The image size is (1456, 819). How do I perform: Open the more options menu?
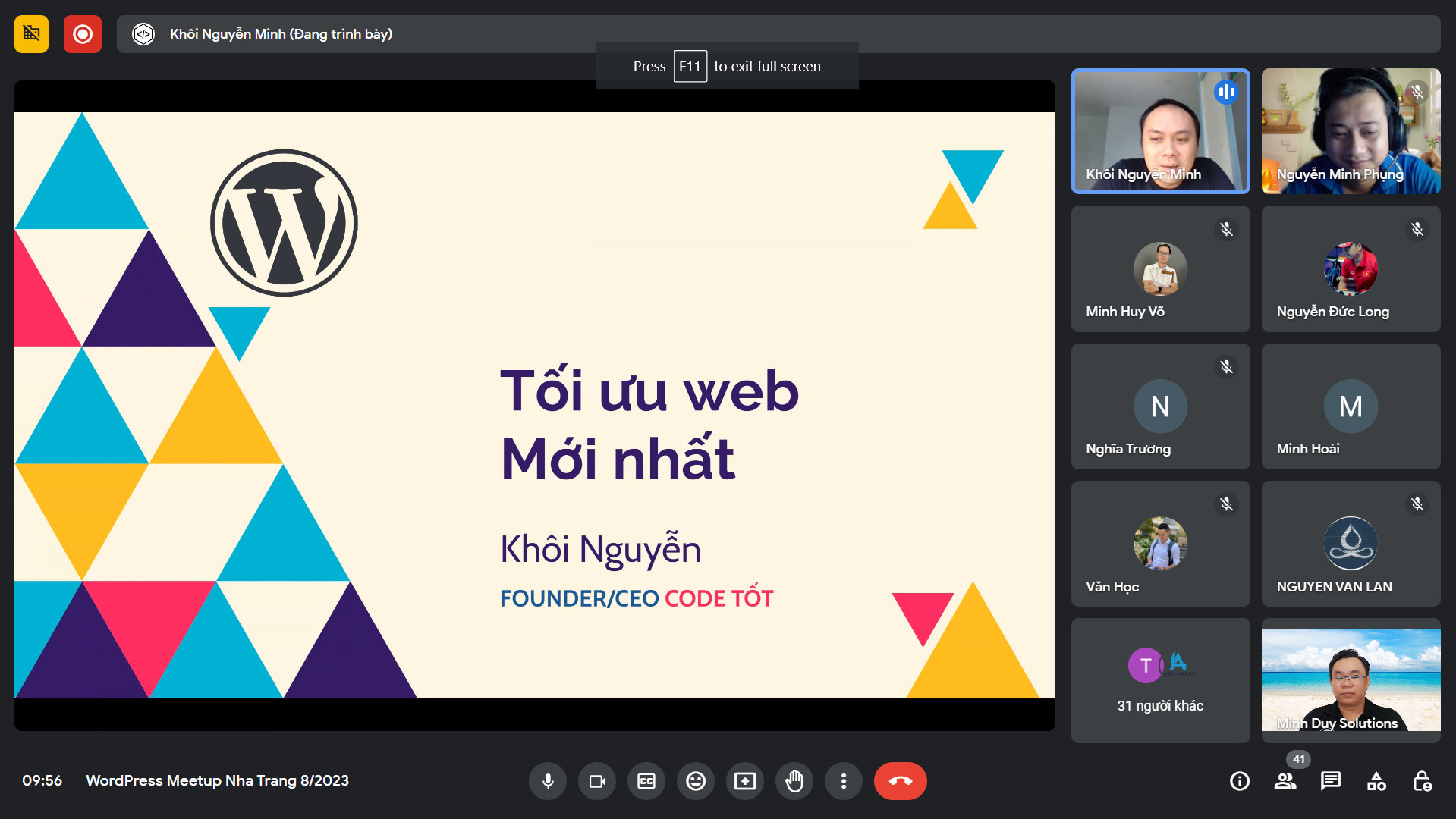[844, 781]
